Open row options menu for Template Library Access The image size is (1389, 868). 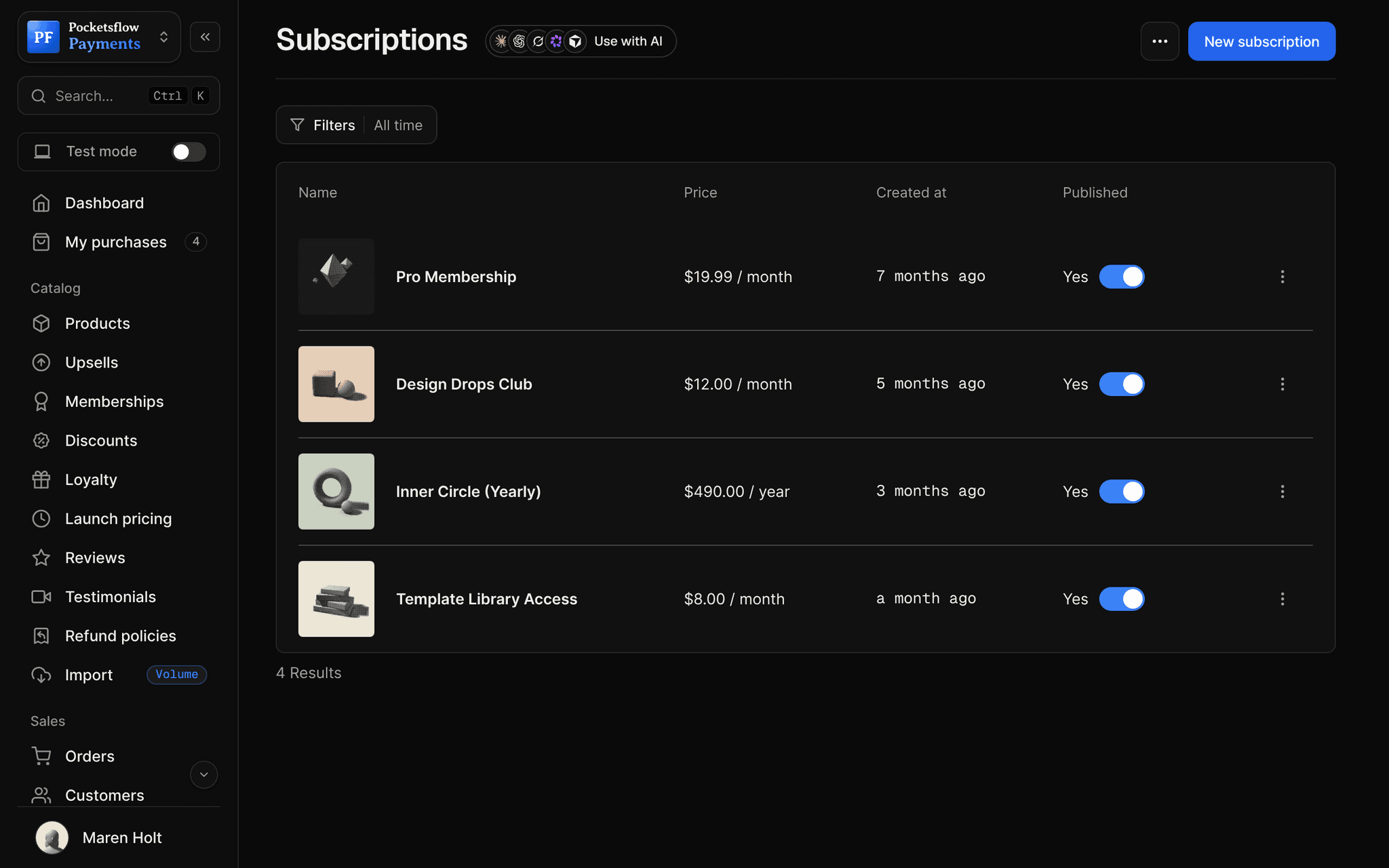(x=1282, y=599)
